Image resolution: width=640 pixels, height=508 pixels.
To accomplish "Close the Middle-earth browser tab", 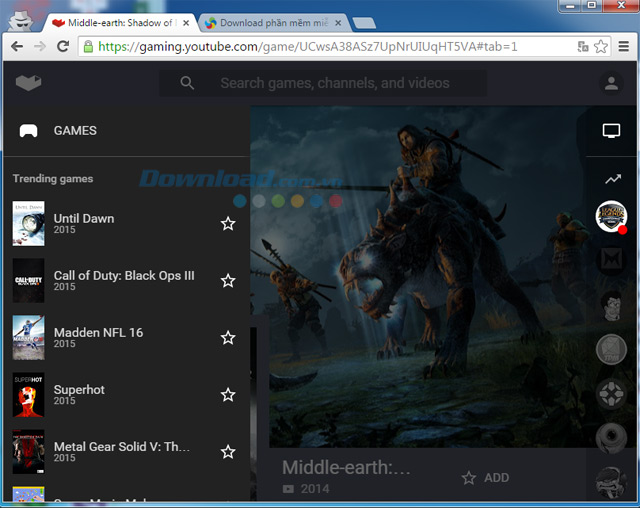I will (x=186, y=23).
